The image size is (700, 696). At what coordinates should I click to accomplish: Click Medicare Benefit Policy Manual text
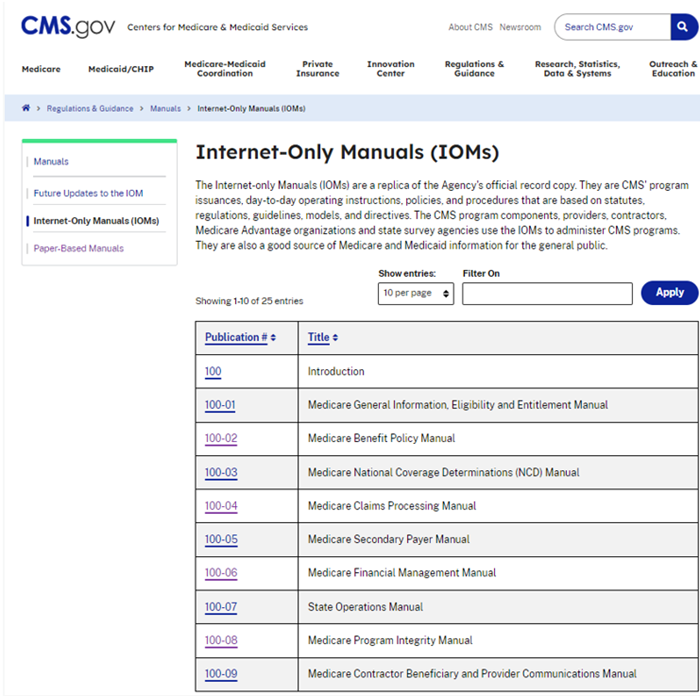click(x=381, y=438)
